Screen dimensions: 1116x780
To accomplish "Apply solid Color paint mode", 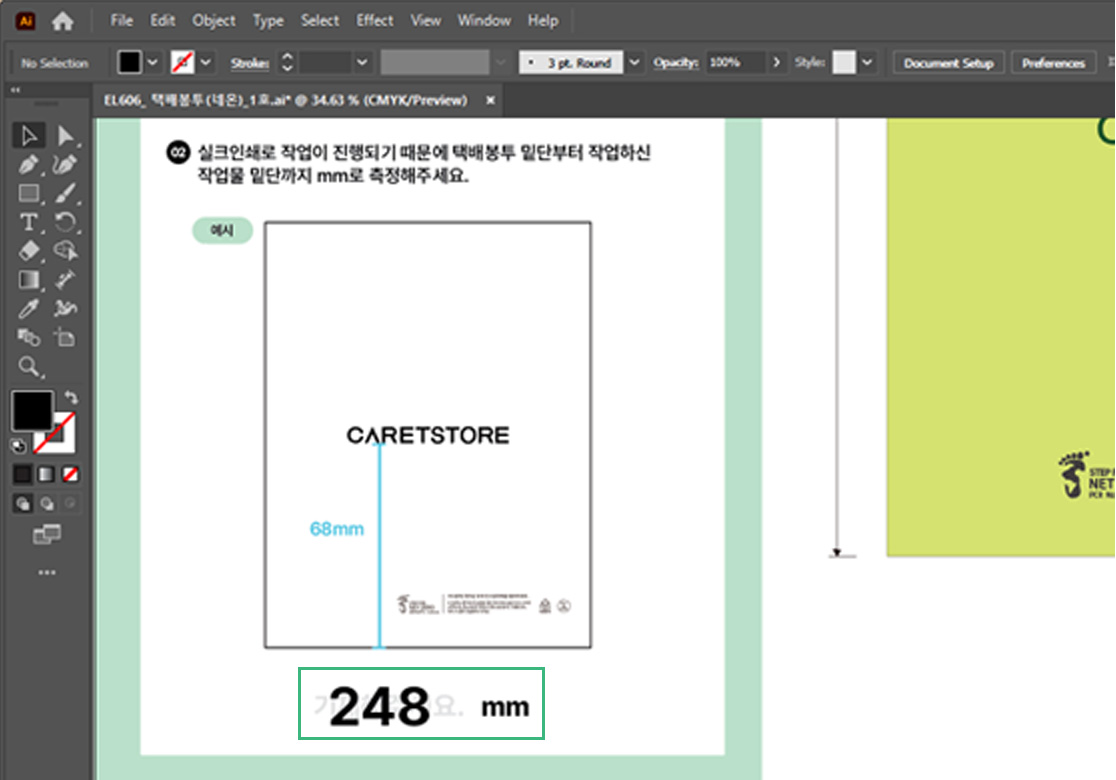I will pyautogui.click(x=23, y=474).
